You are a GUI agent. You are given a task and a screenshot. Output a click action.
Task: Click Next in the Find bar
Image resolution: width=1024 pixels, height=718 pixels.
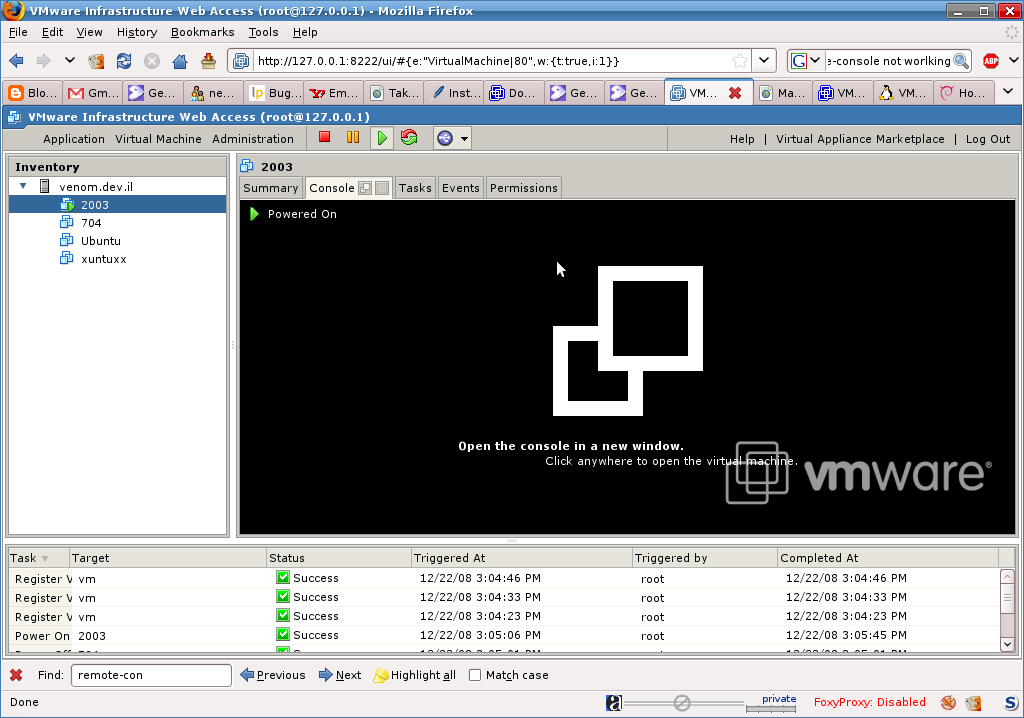tap(340, 675)
